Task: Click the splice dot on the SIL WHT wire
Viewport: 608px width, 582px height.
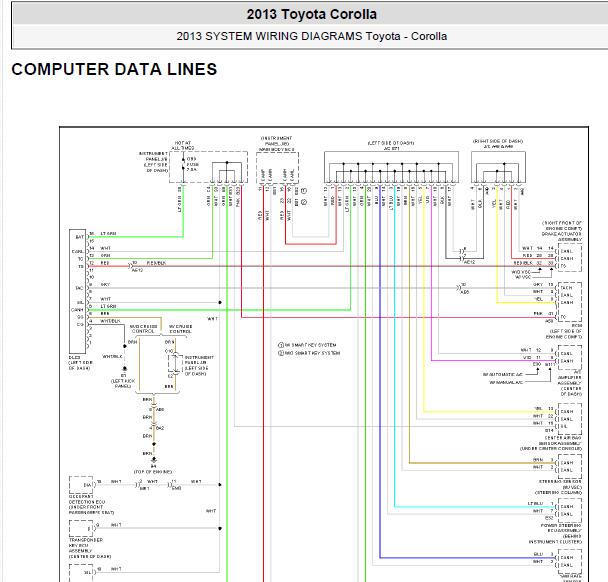Action: click(220, 302)
